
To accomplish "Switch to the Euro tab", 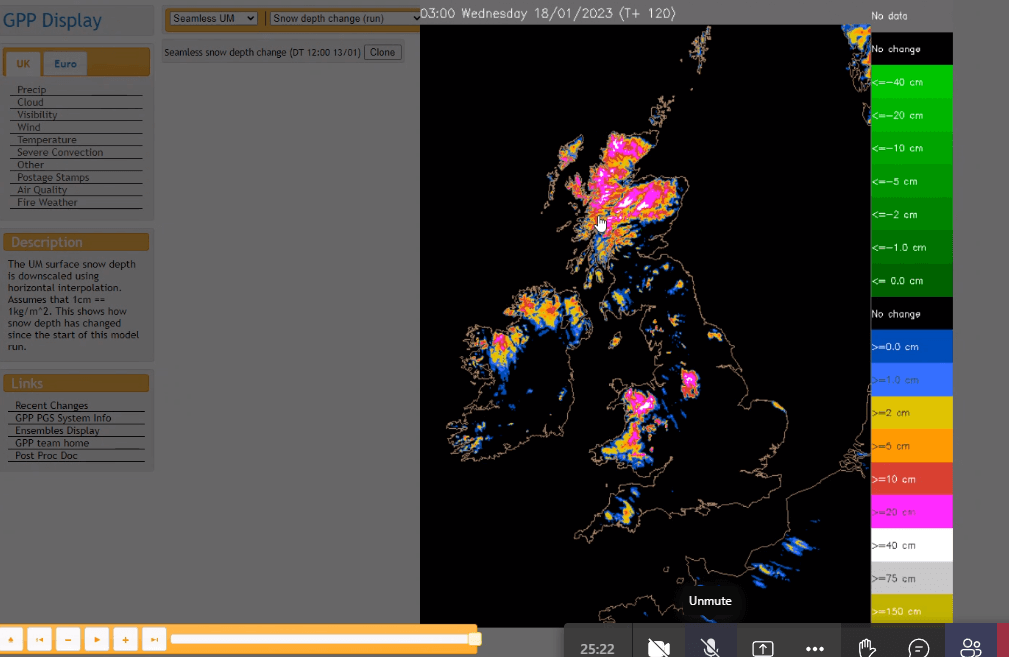I will coord(65,64).
